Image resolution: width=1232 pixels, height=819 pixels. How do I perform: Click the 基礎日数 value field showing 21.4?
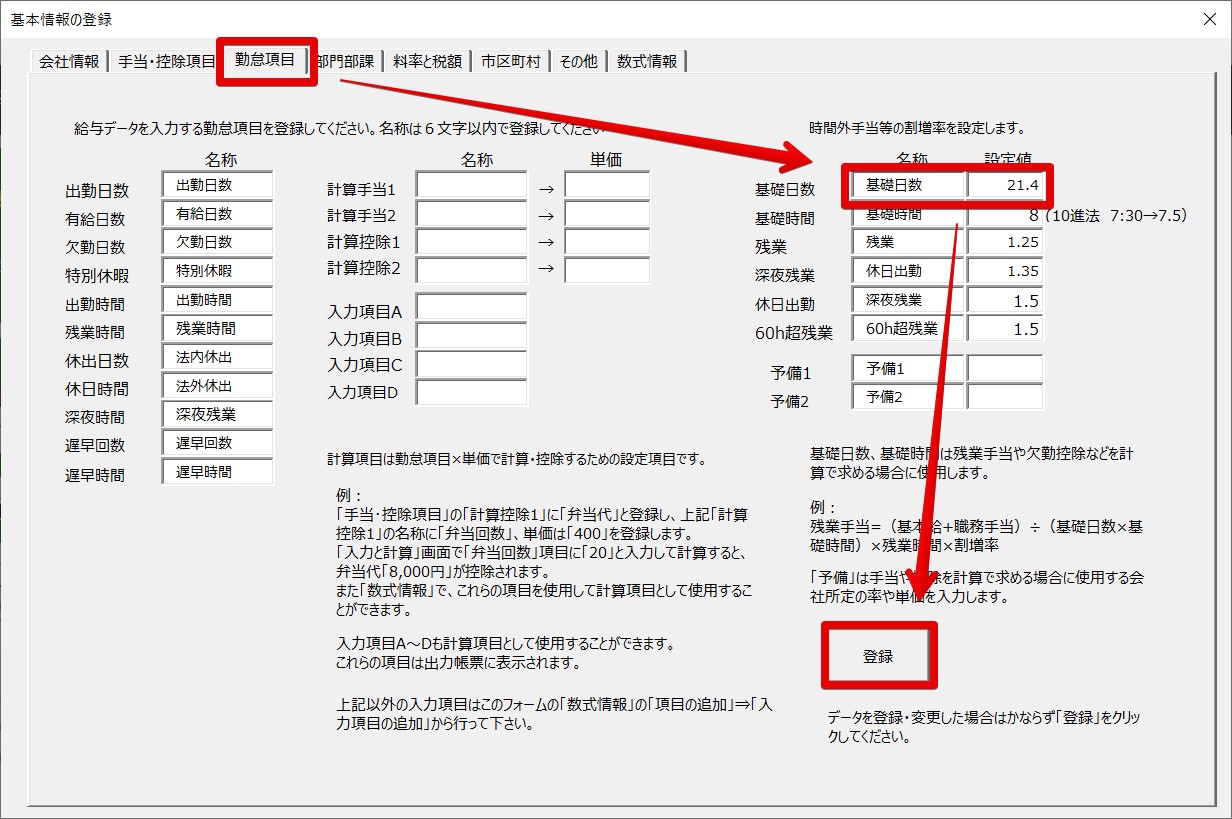click(x=1005, y=186)
